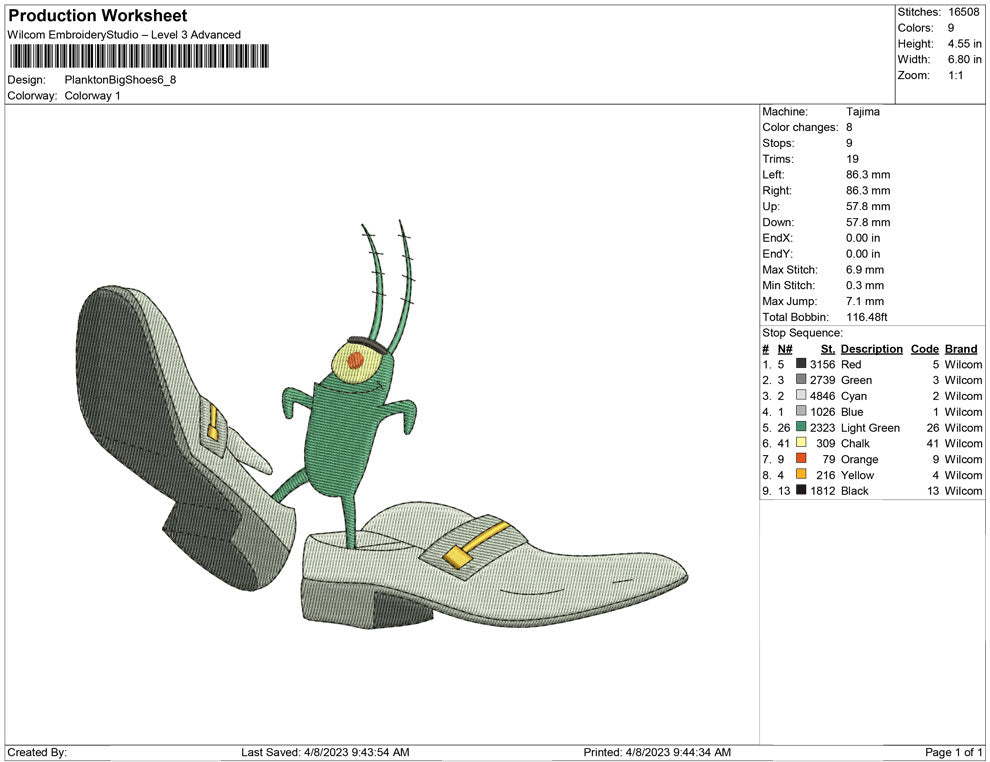Click the Brand column header
The image size is (990, 762).
coord(960,348)
